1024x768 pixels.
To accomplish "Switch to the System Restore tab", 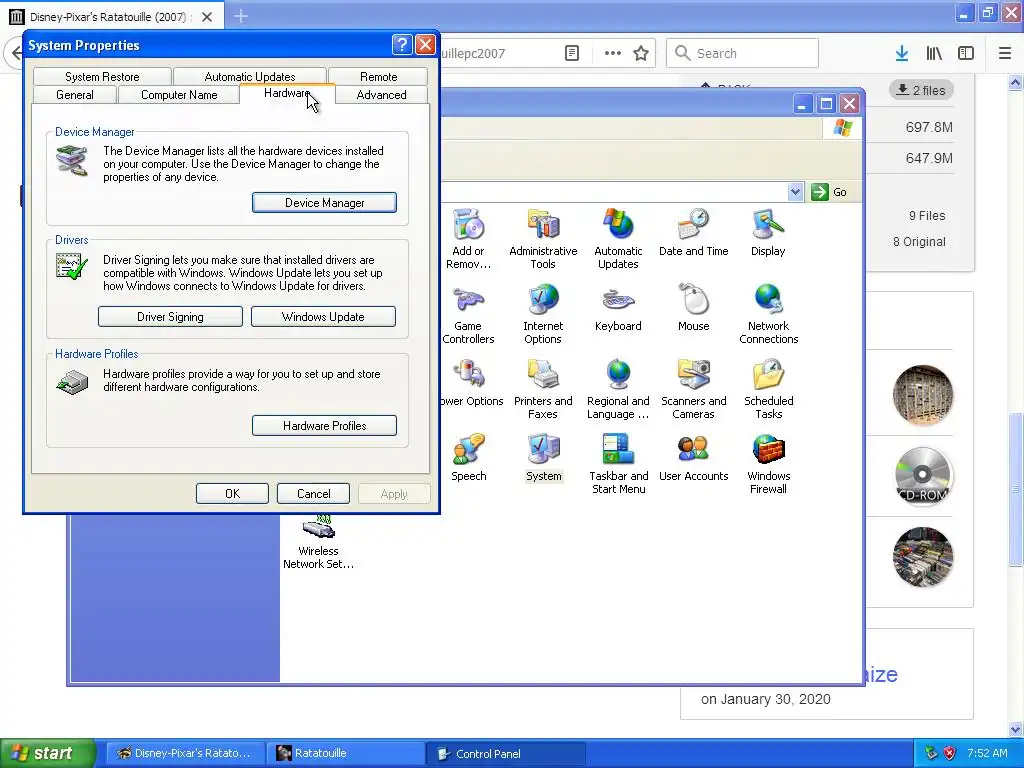I will [x=102, y=76].
